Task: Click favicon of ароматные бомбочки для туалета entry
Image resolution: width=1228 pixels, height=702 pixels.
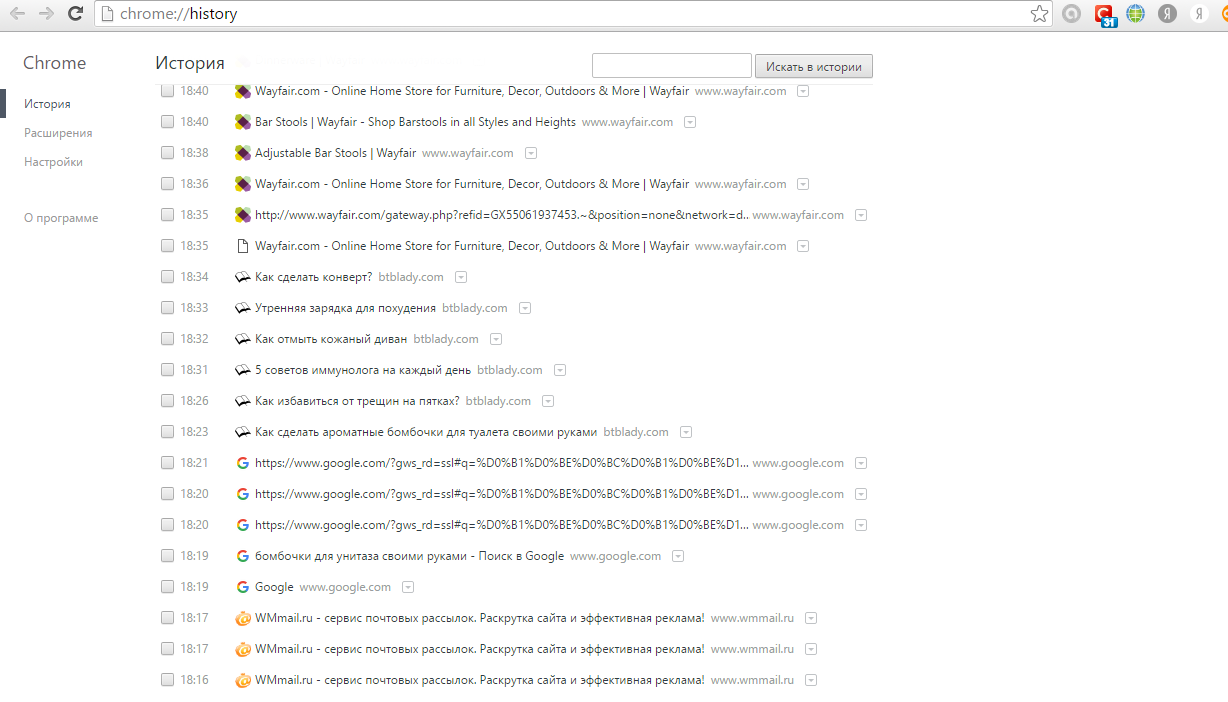Action: coord(242,432)
